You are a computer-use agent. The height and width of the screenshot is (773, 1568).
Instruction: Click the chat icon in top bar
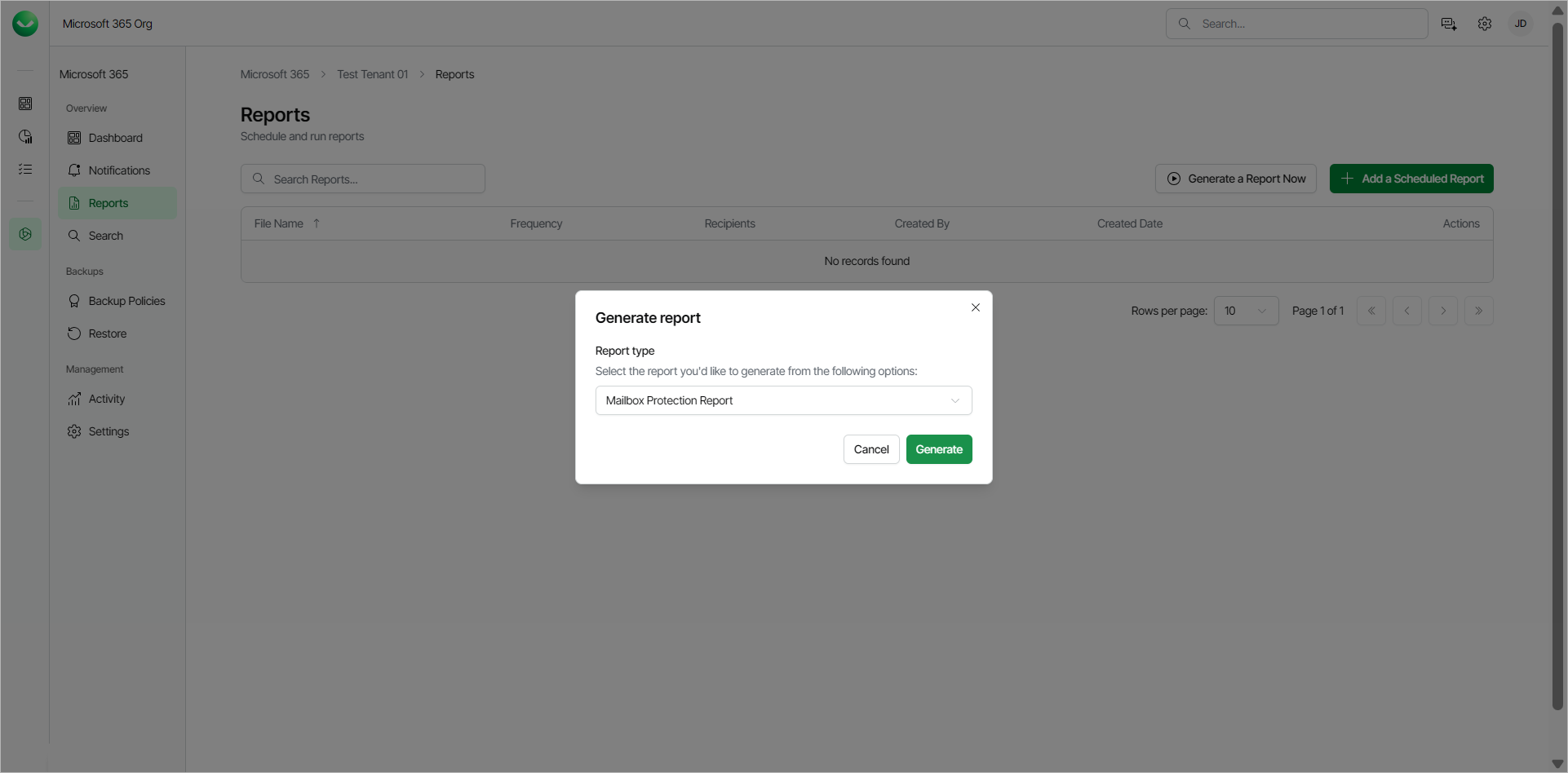1449,24
